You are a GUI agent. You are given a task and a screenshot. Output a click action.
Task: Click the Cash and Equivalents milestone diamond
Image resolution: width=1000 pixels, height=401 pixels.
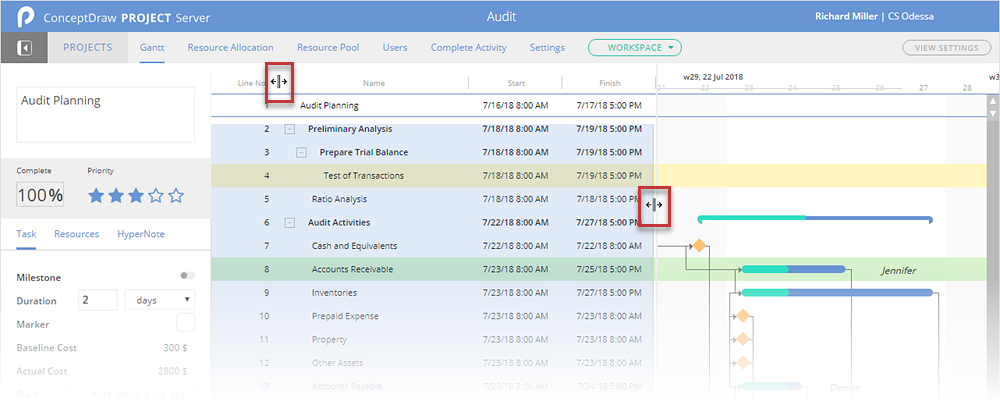tap(699, 245)
